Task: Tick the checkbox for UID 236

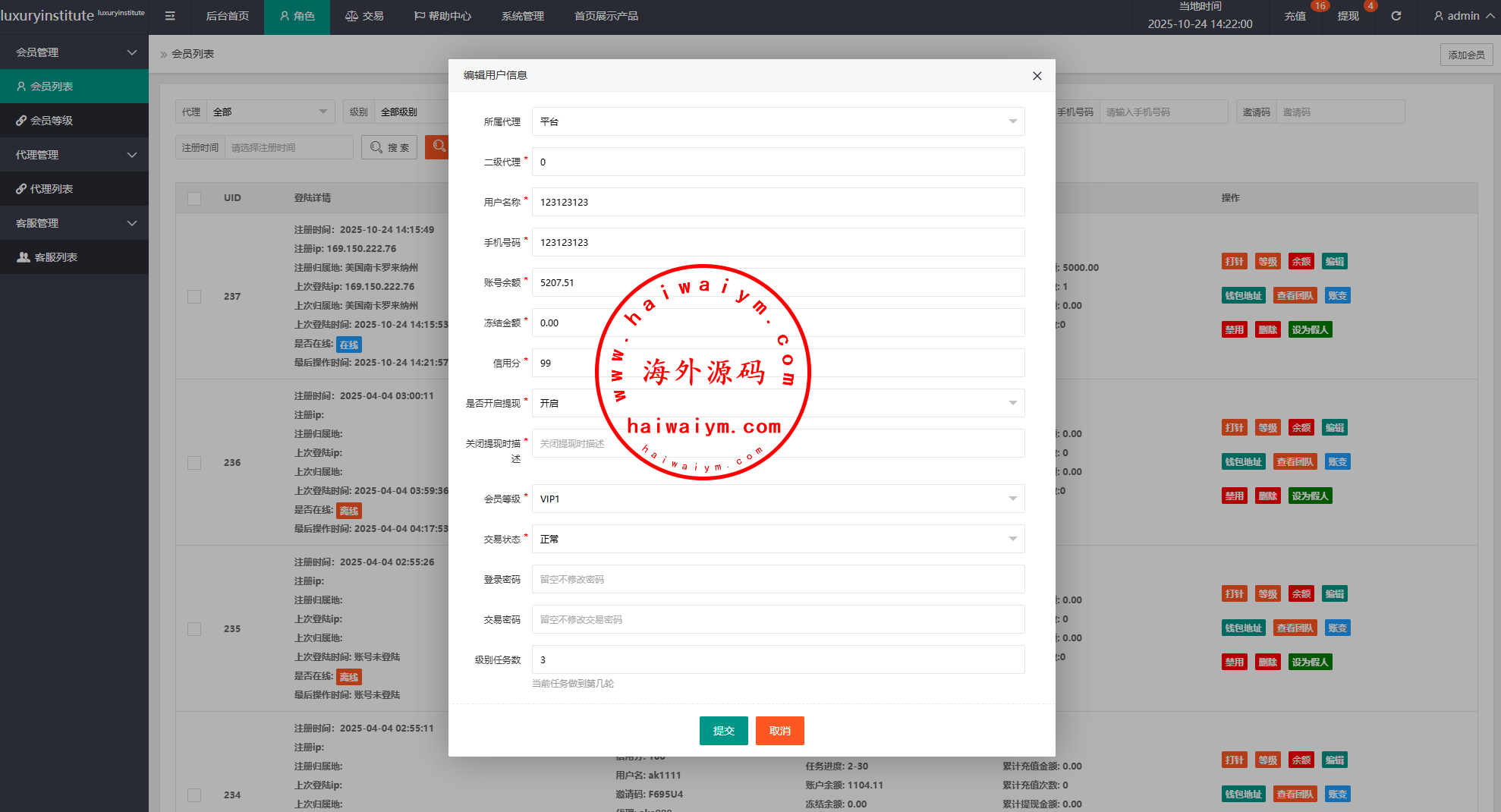Action: tap(194, 463)
